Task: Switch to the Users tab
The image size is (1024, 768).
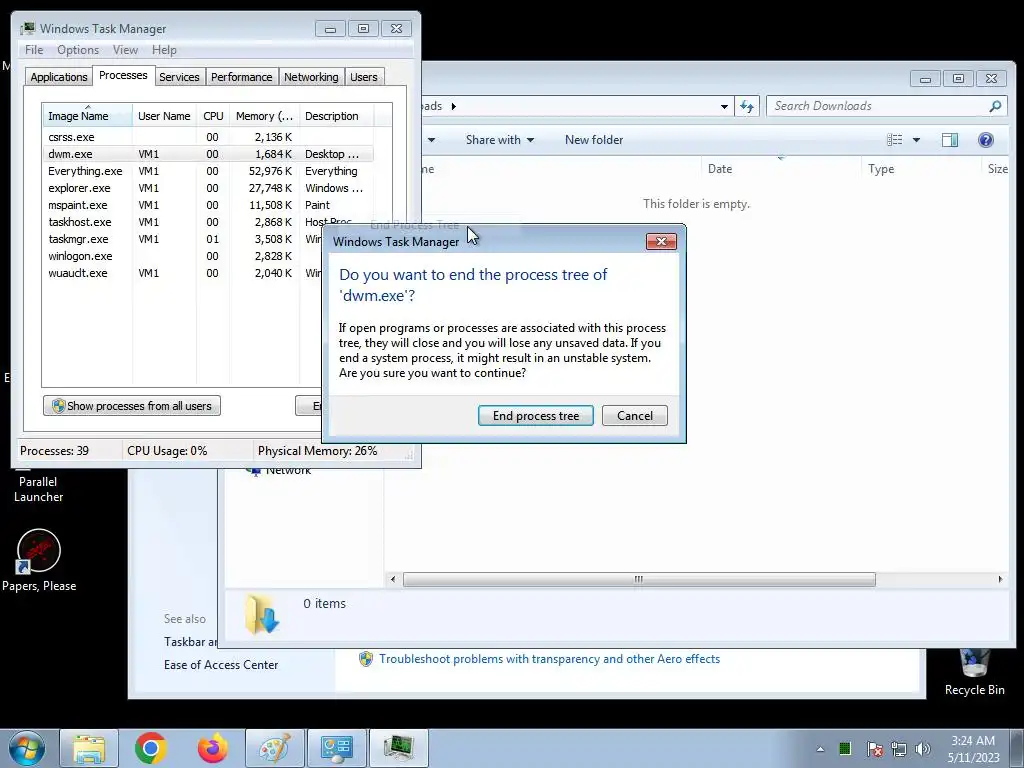Action: tap(363, 77)
